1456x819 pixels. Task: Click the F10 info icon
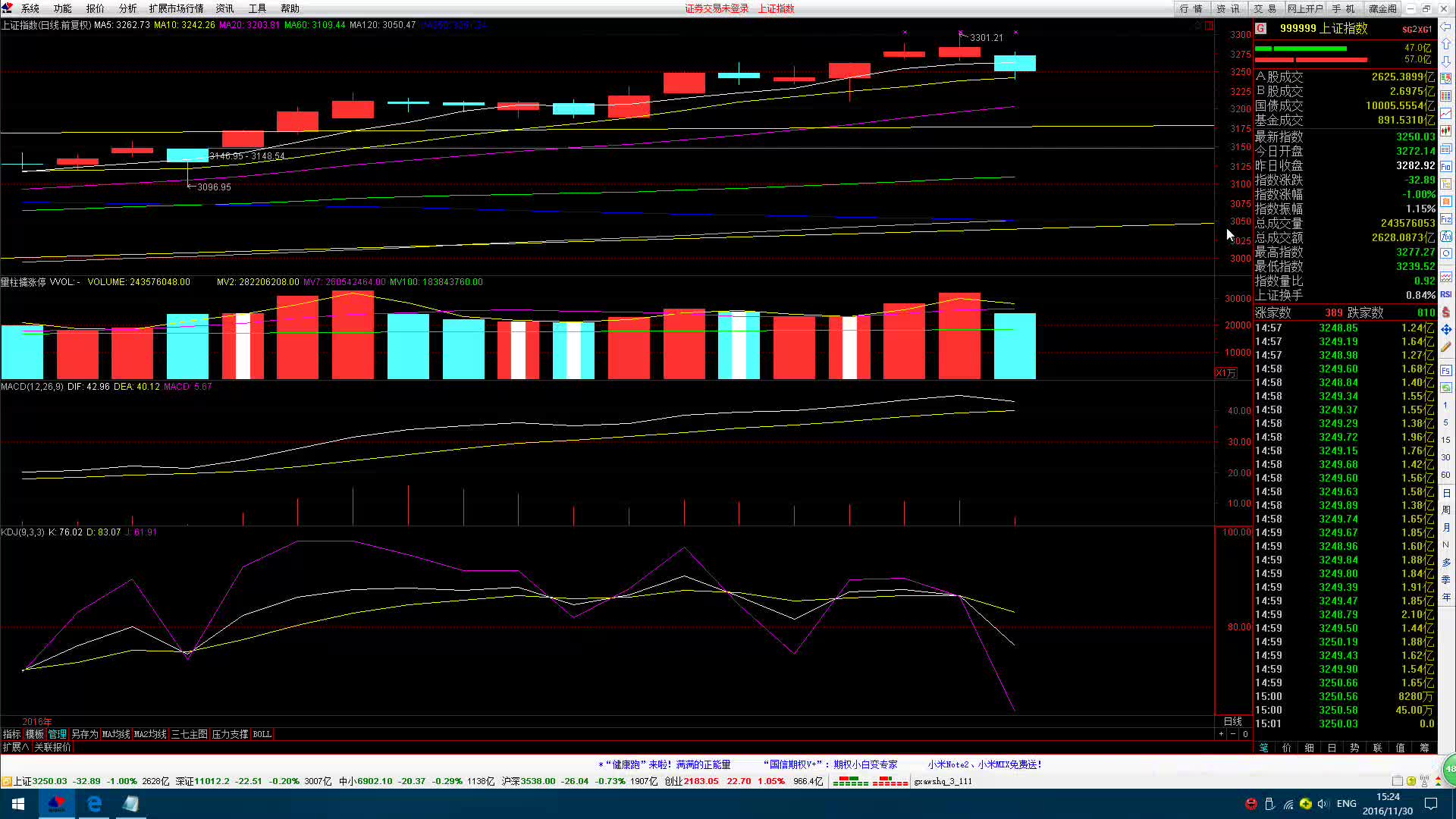[x=1446, y=167]
